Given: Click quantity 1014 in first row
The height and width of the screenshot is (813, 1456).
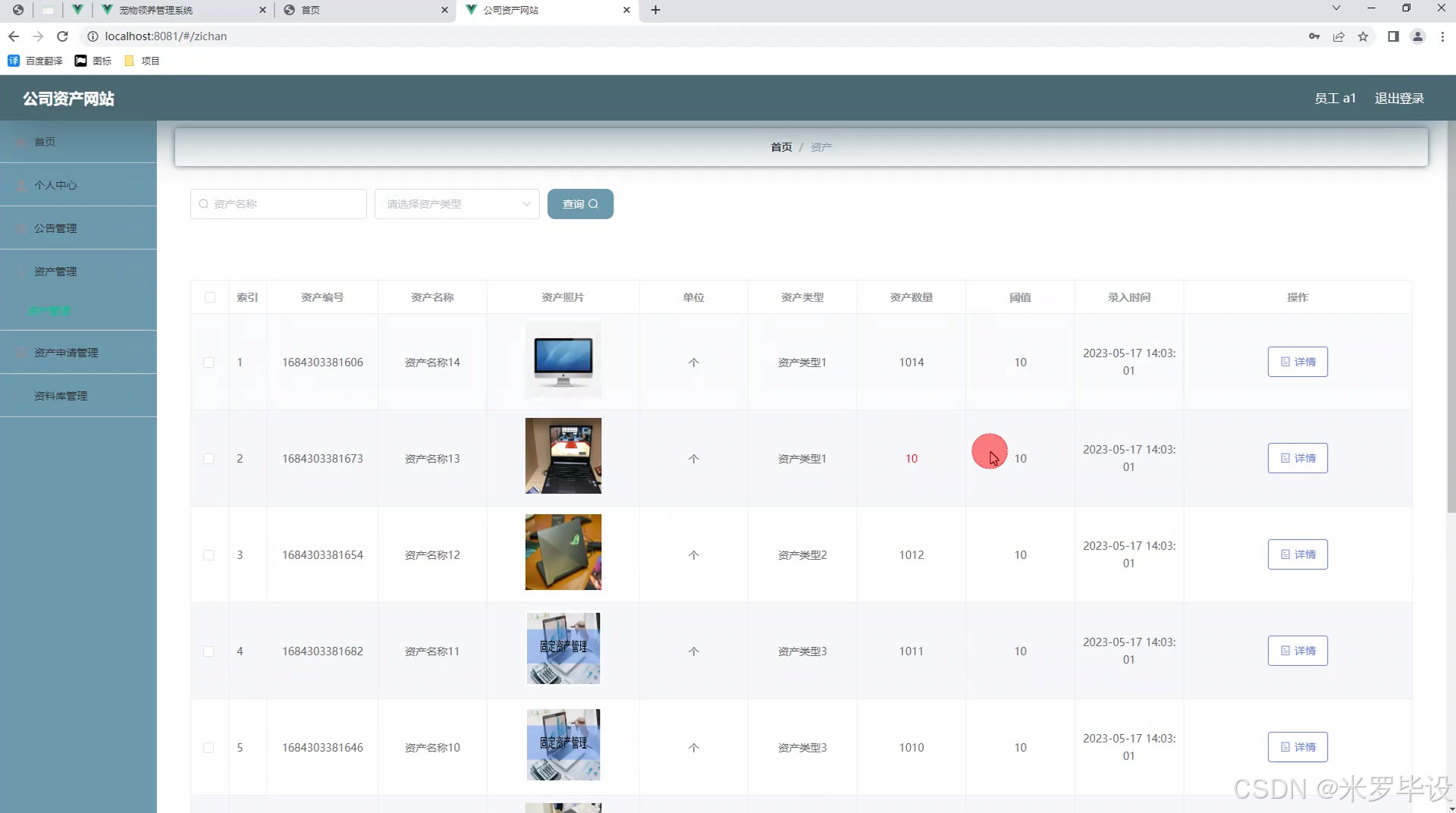Looking at the screenshot, I should click(x=912, y=363).
